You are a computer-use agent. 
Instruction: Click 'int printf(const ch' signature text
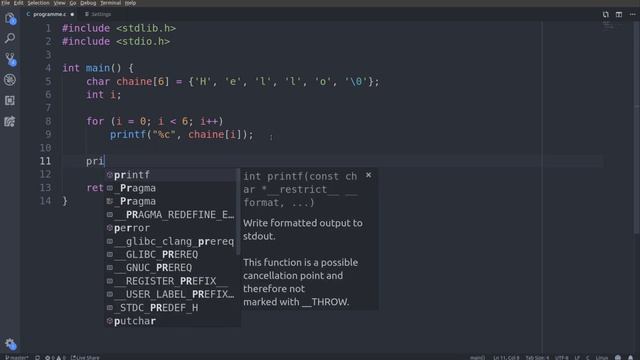click(300, 176)
